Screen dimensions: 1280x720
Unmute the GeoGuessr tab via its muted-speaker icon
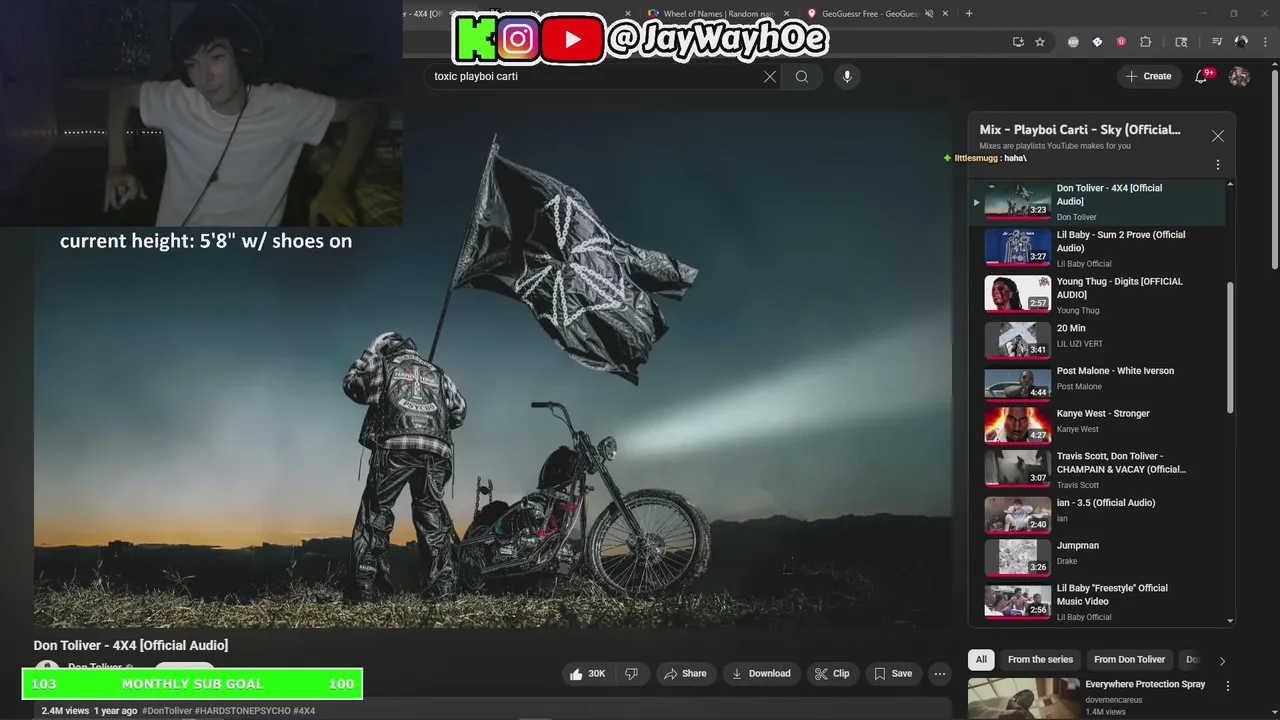929,14
